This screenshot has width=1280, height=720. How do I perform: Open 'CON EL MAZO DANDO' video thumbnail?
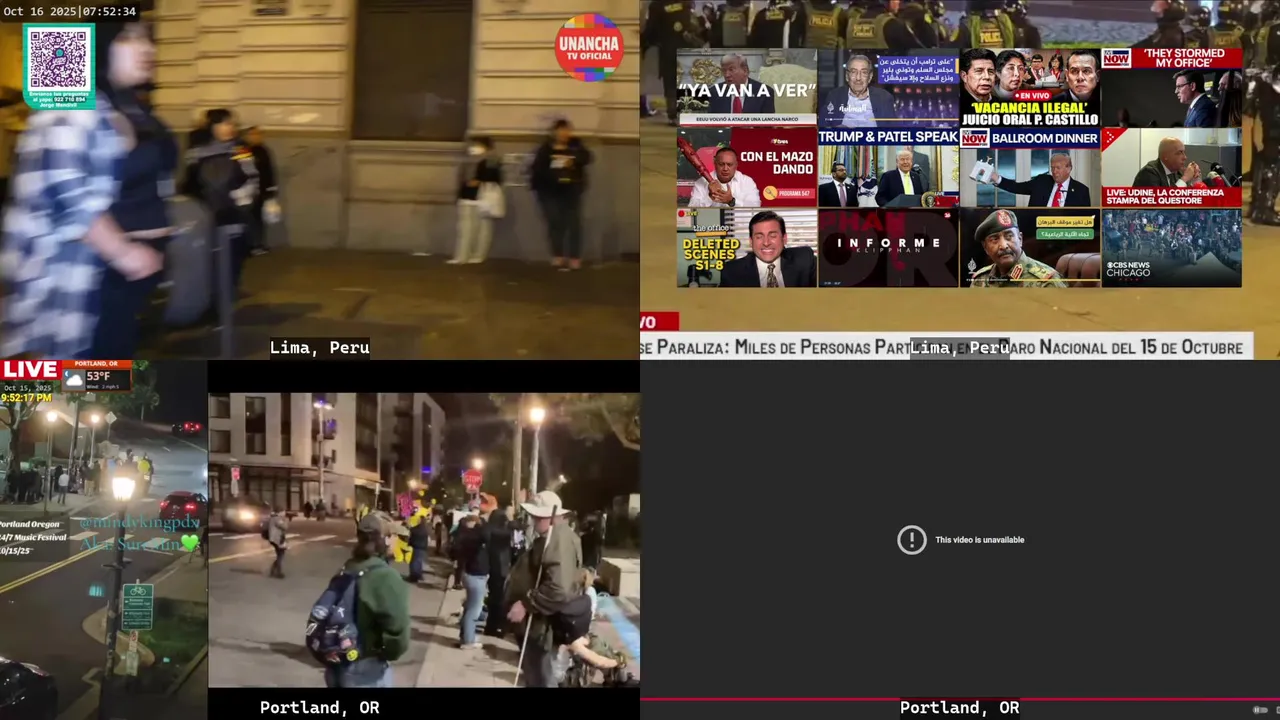[746, 167]
